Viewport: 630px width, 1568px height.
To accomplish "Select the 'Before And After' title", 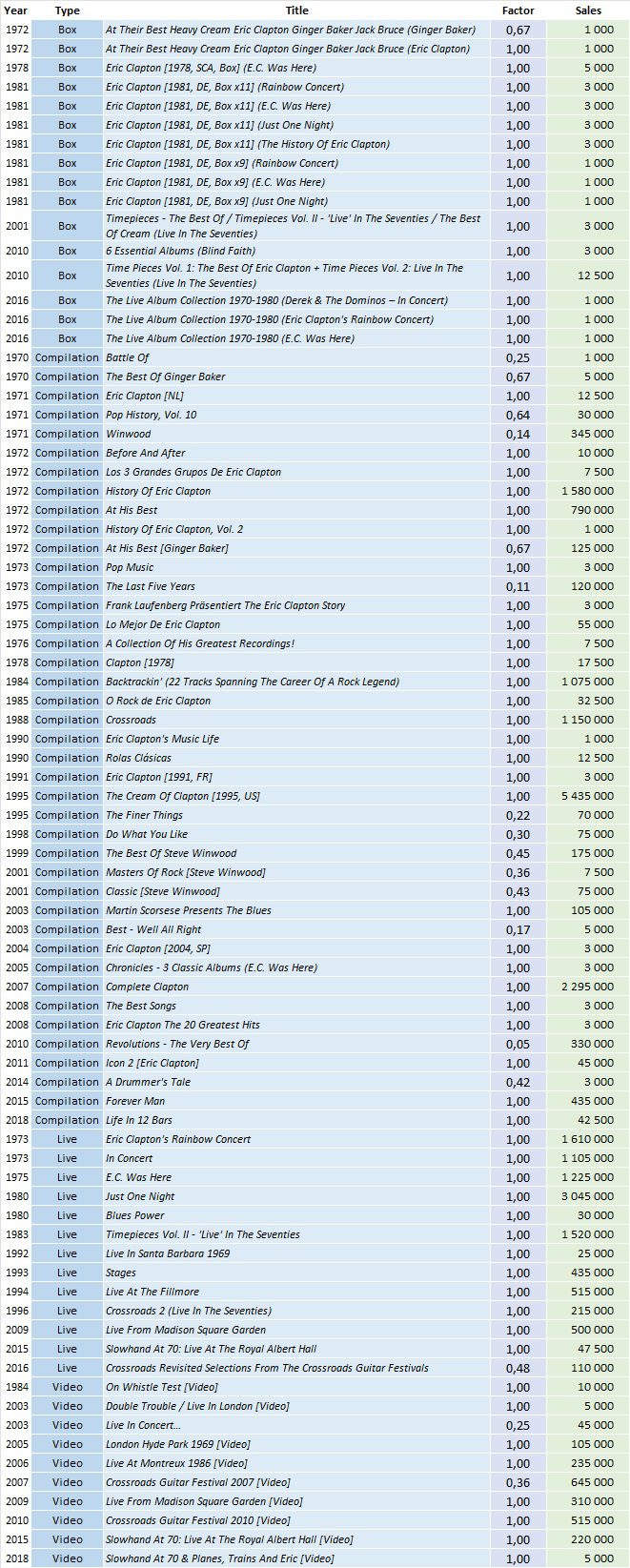I will coord(145,453).
